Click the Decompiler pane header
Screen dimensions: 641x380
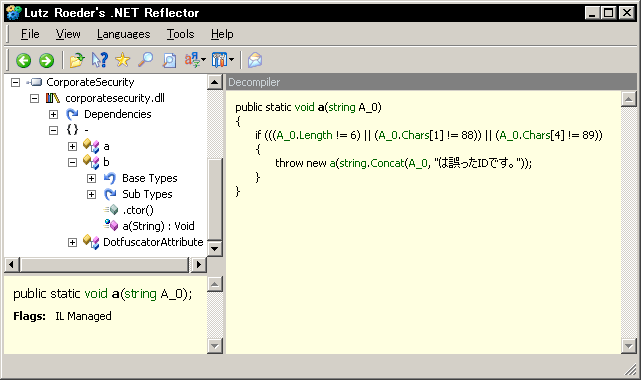431,82
